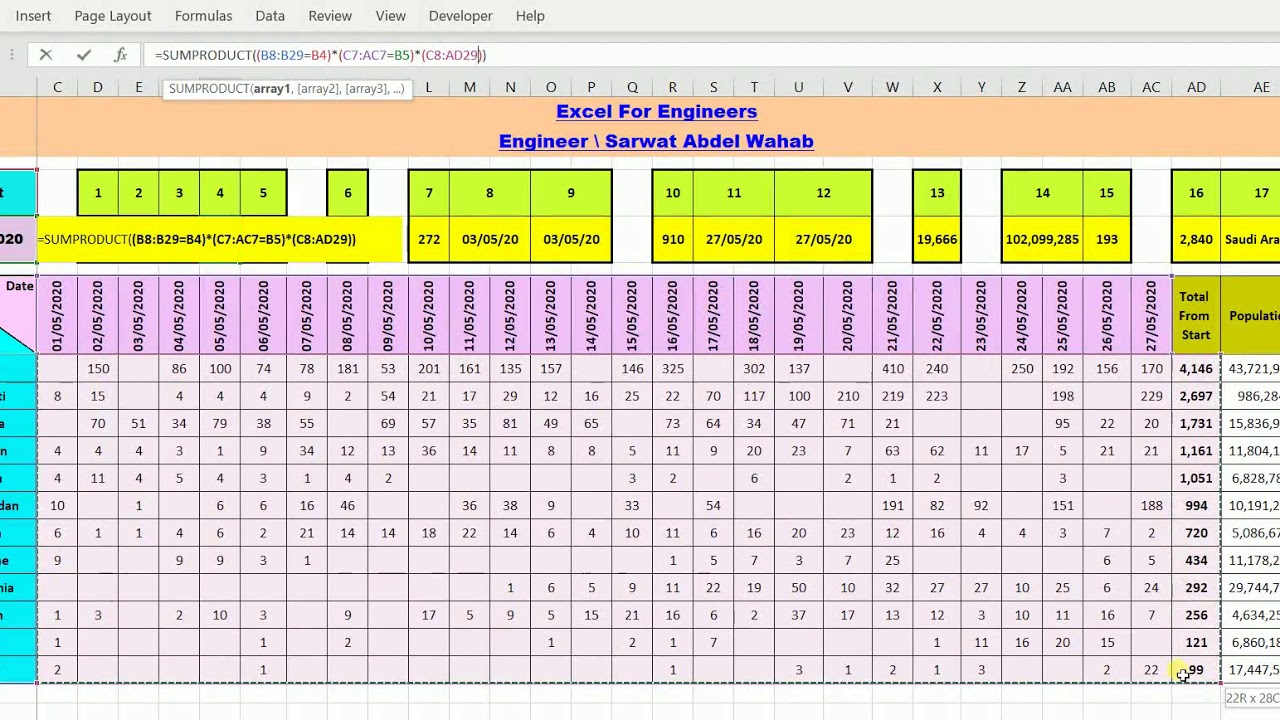Select cell value 191 in column W
1280x720 pixels.
pyautogui.click(x=893, y=506)
